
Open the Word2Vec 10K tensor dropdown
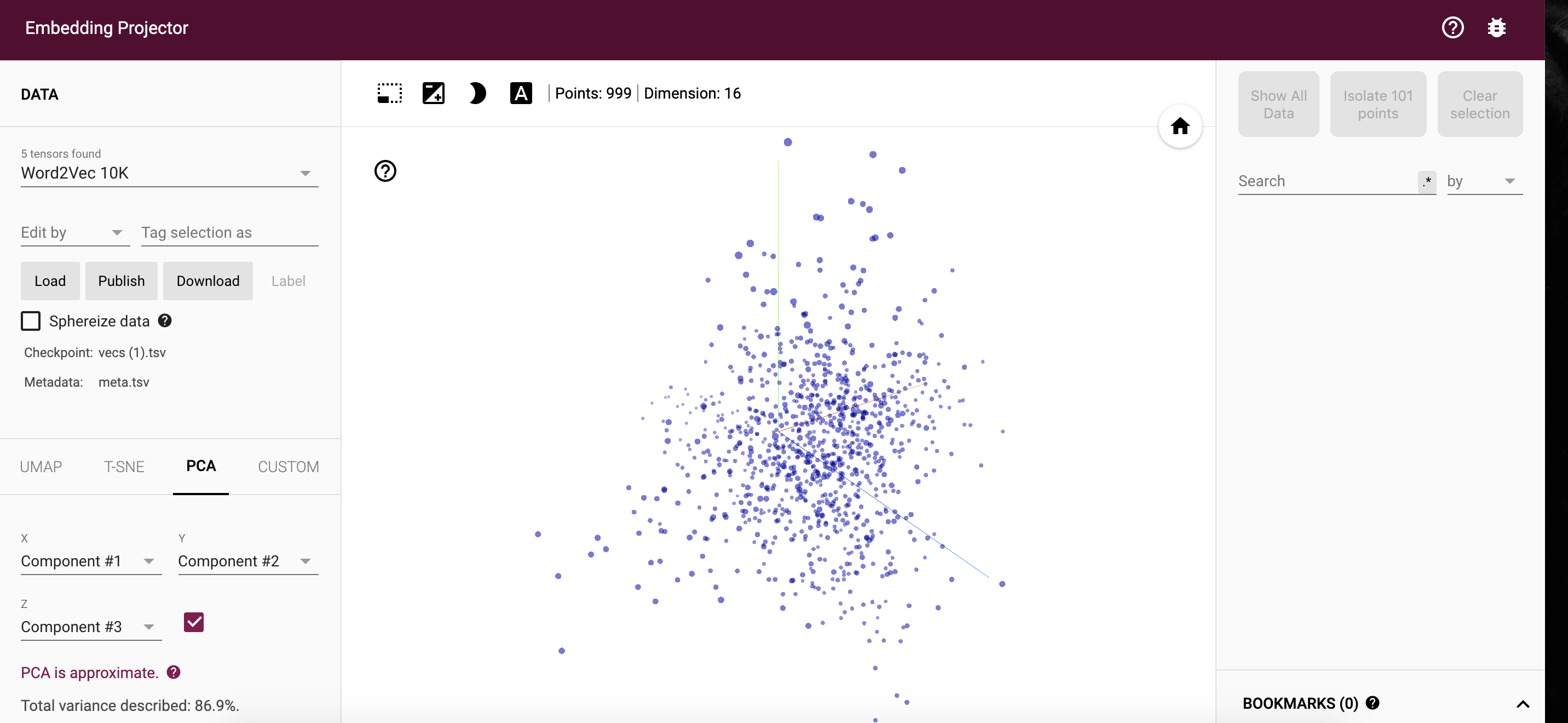click(169, 173)
